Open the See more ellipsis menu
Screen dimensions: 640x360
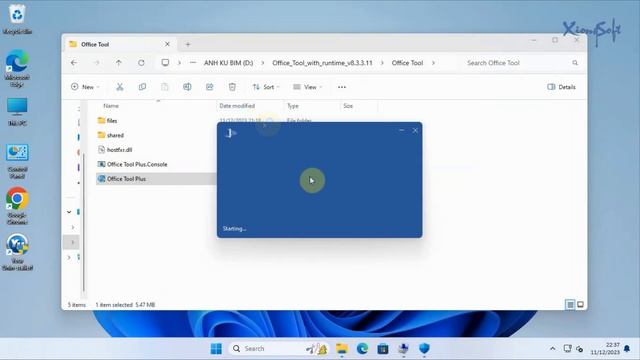(x=342, y=87)
